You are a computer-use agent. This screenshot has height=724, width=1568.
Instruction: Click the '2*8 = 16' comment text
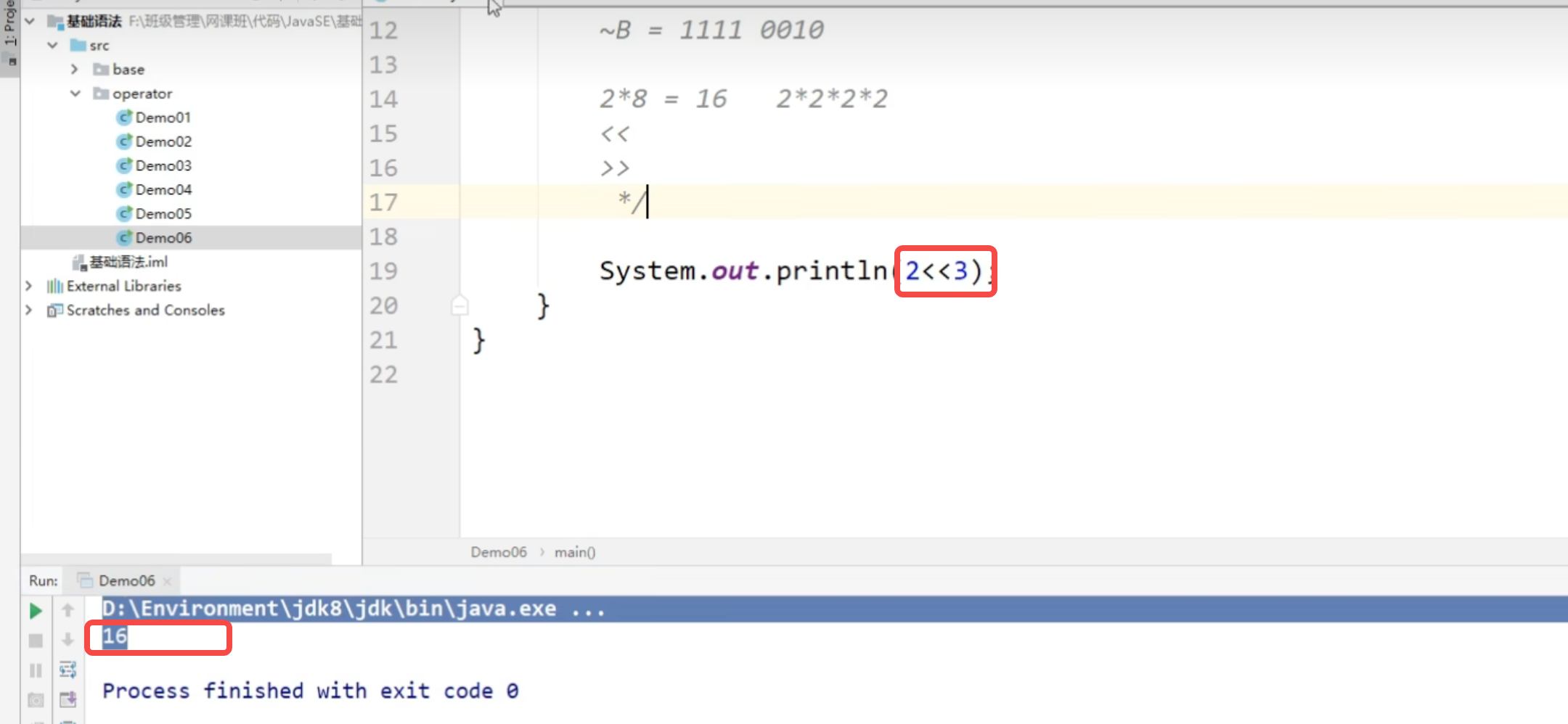[663, 99]
